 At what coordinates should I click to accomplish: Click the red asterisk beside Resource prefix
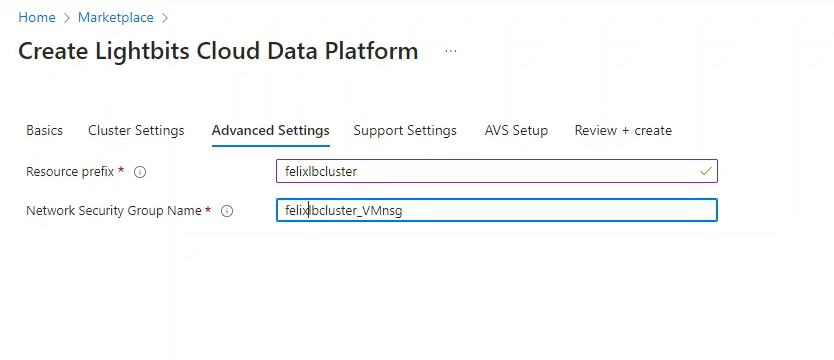point(121,170)
